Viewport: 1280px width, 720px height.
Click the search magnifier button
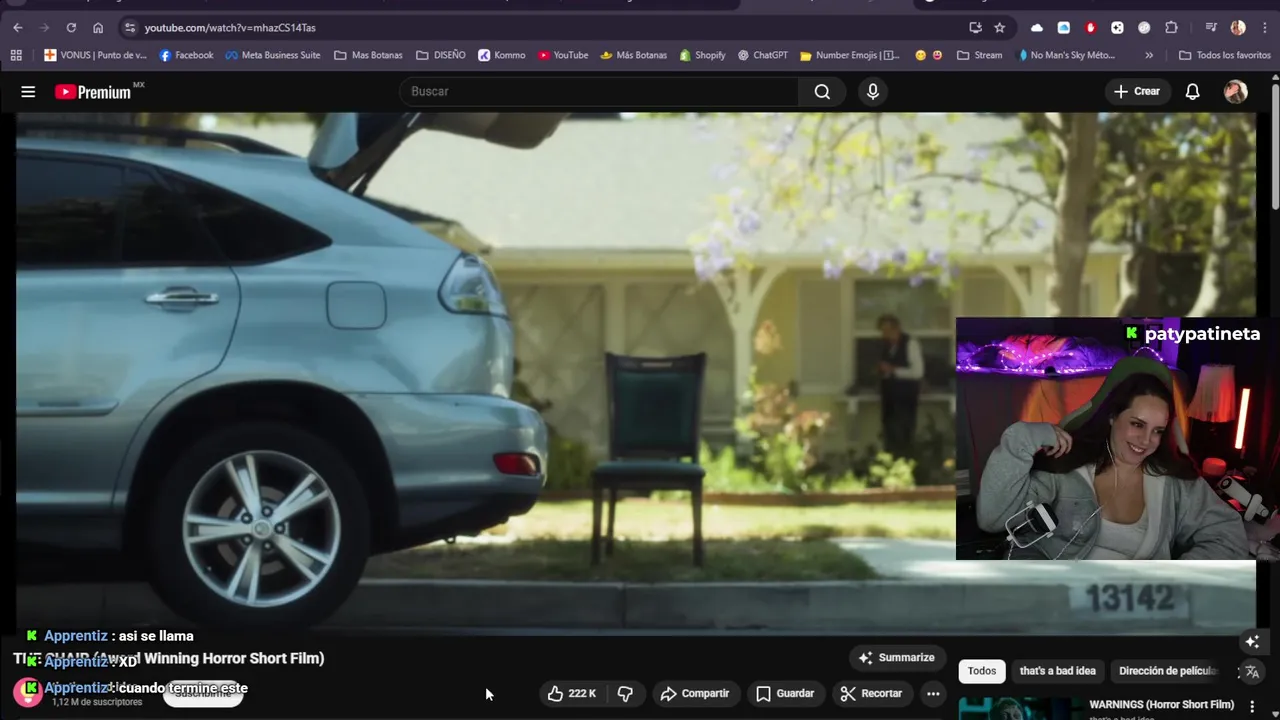[x=822, y=92]
